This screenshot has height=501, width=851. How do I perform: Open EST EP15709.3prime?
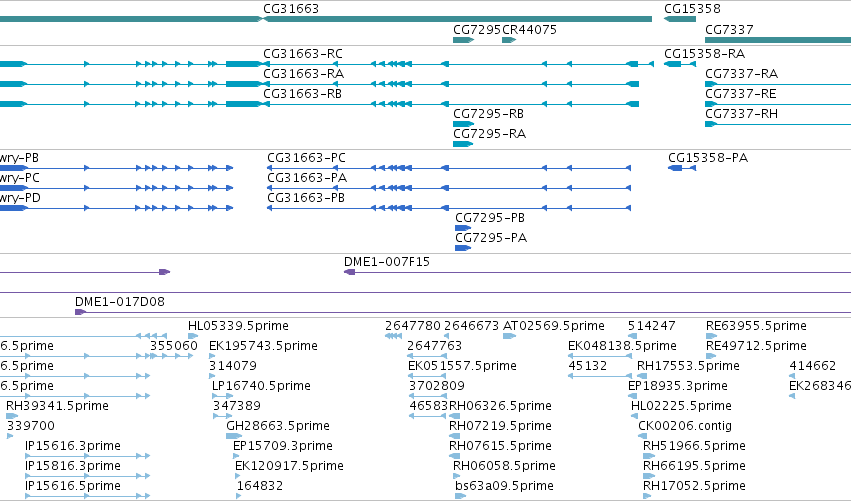[x=283, y=447]
